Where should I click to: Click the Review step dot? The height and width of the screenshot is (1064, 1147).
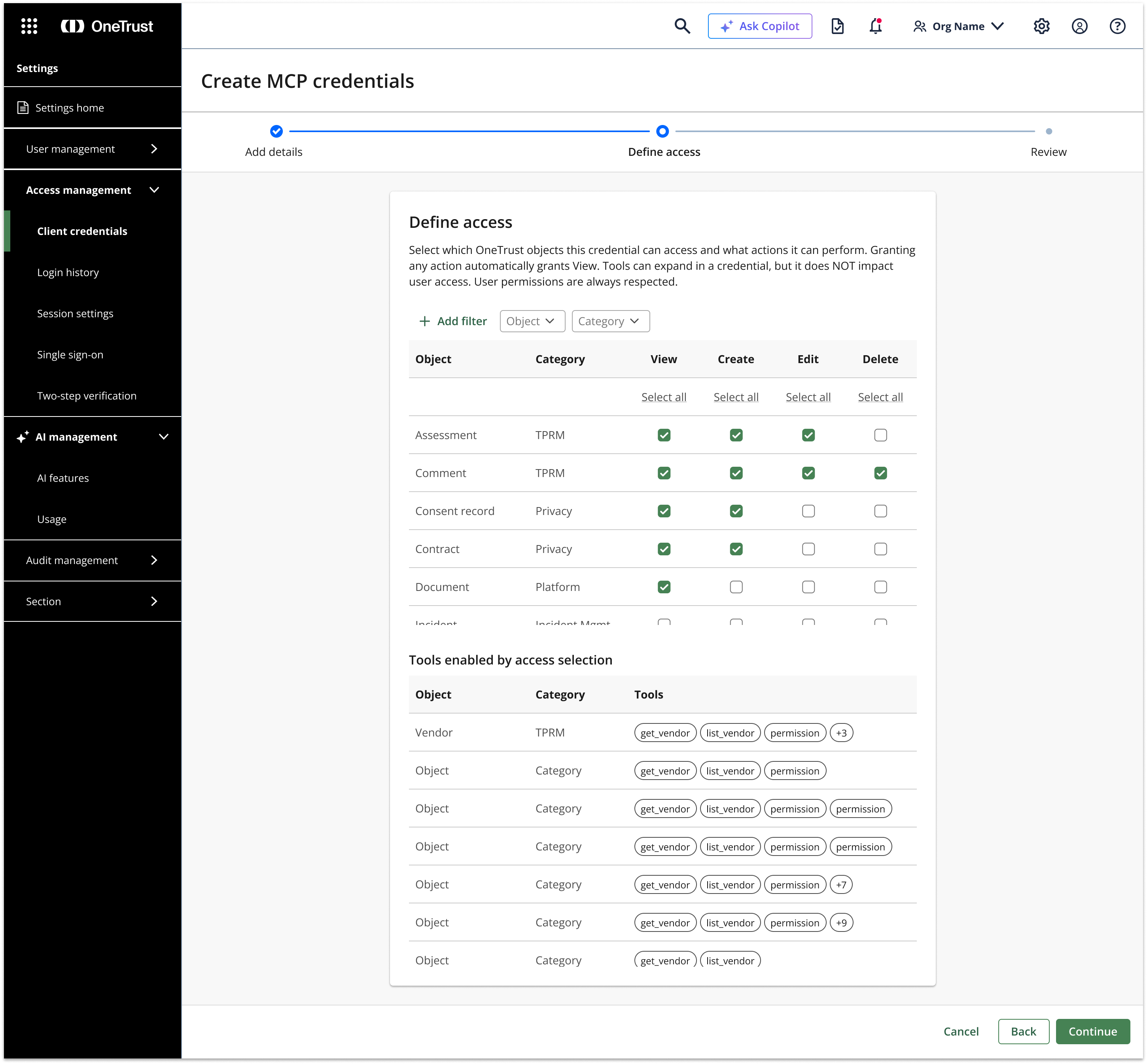tap(1049, 131)
